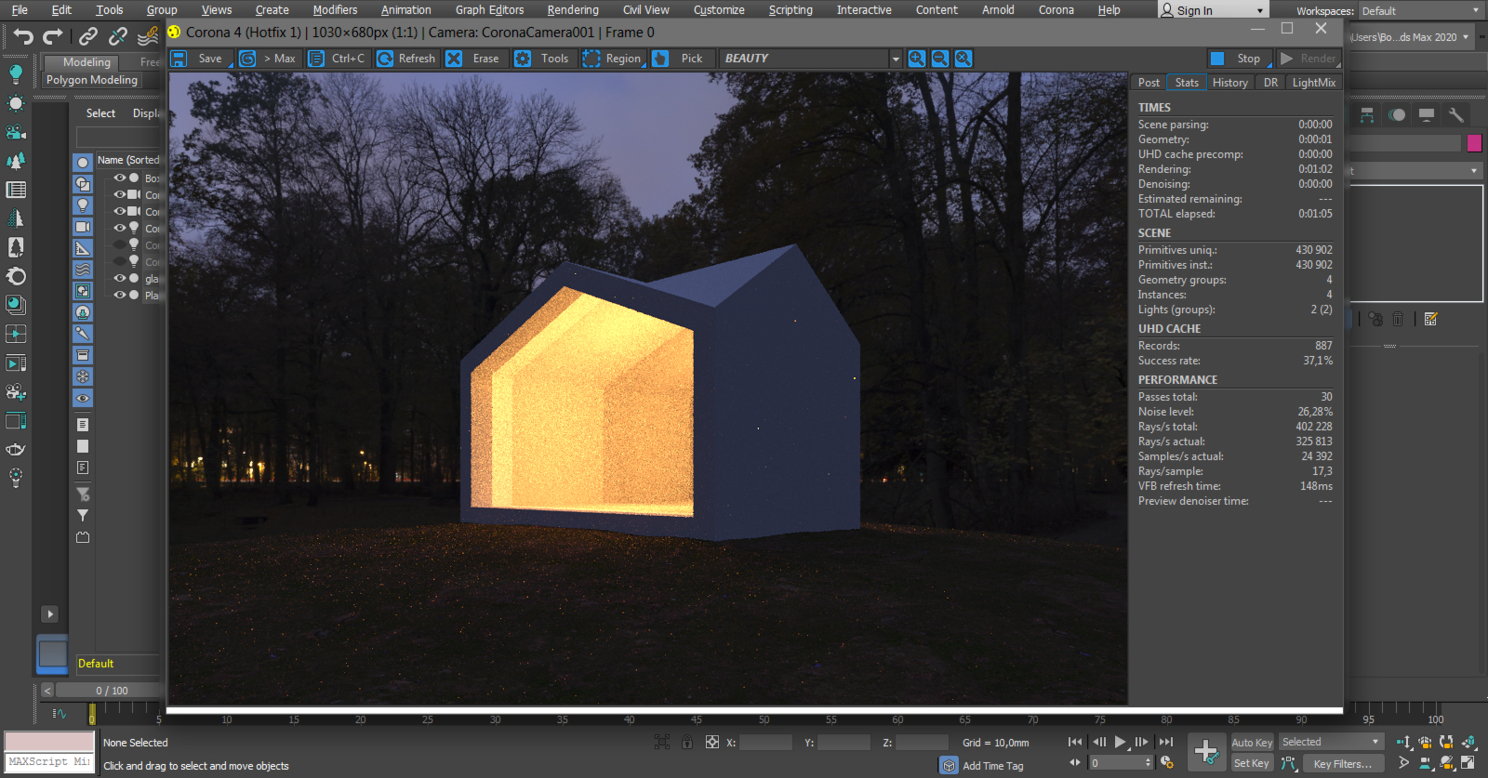Toggle visibility eye of Plane object
1488x778 pixels.
tap(119, 295)
